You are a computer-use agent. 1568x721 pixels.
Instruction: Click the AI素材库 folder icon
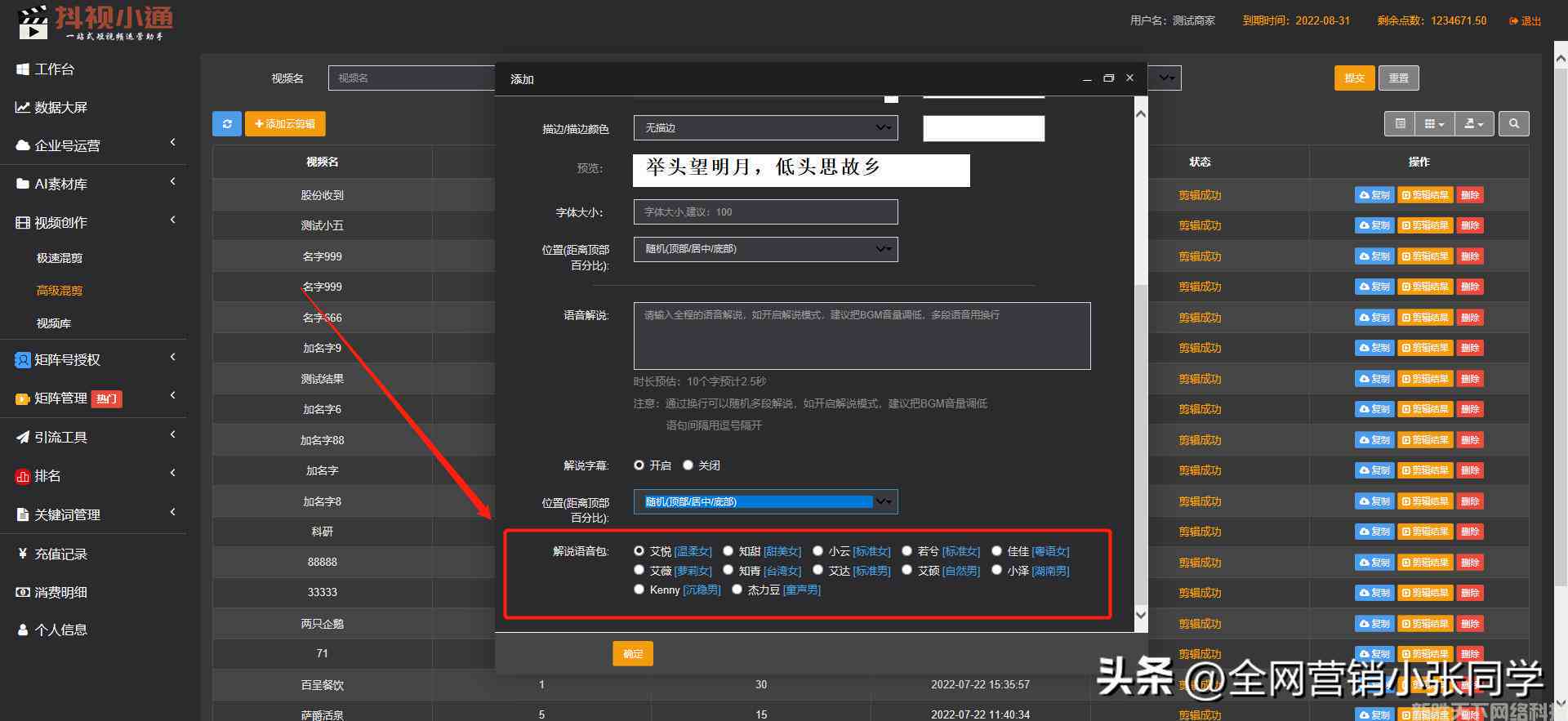(x=23, y=185)
